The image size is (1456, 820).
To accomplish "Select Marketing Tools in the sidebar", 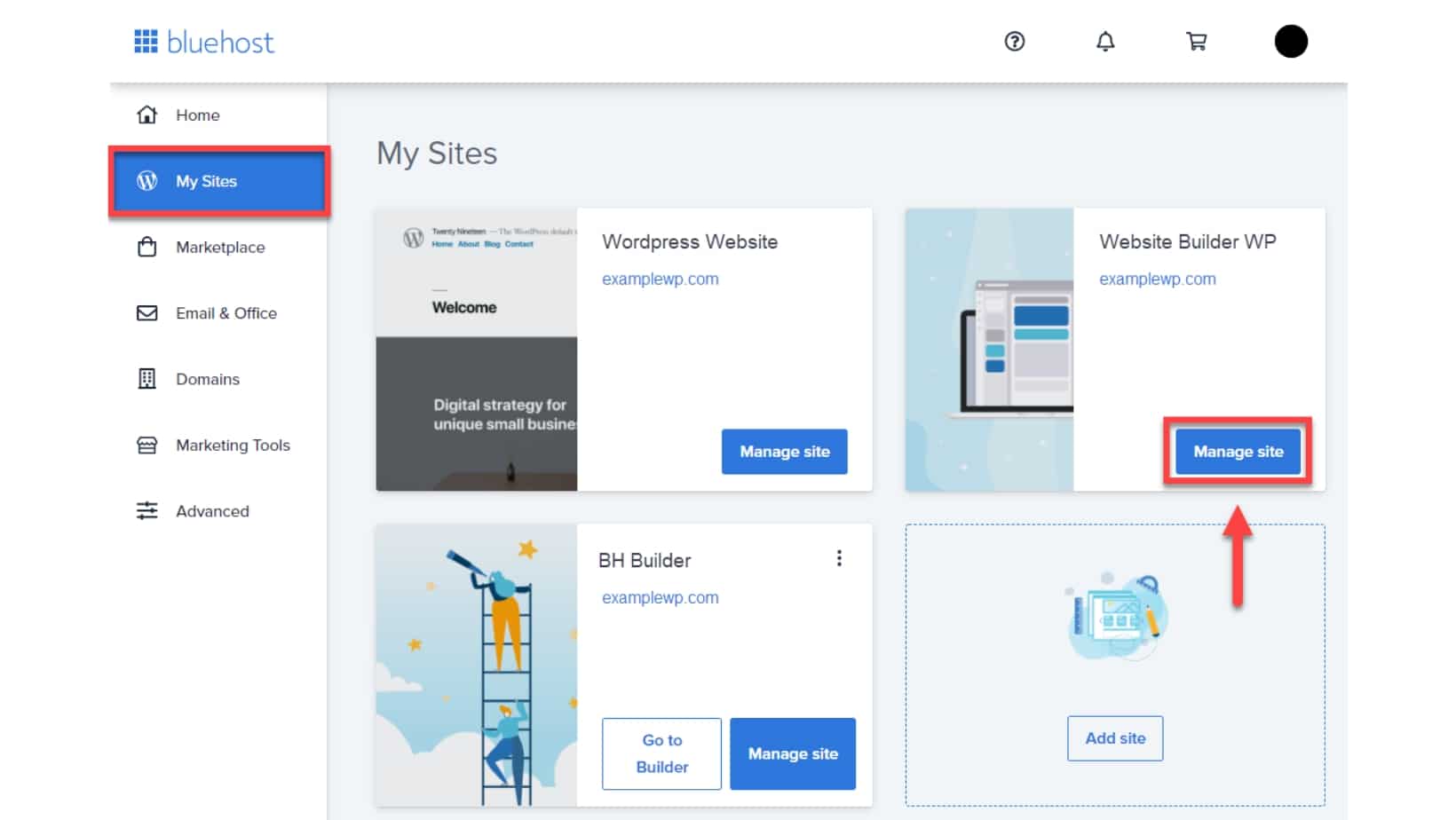I will point(232,445).
